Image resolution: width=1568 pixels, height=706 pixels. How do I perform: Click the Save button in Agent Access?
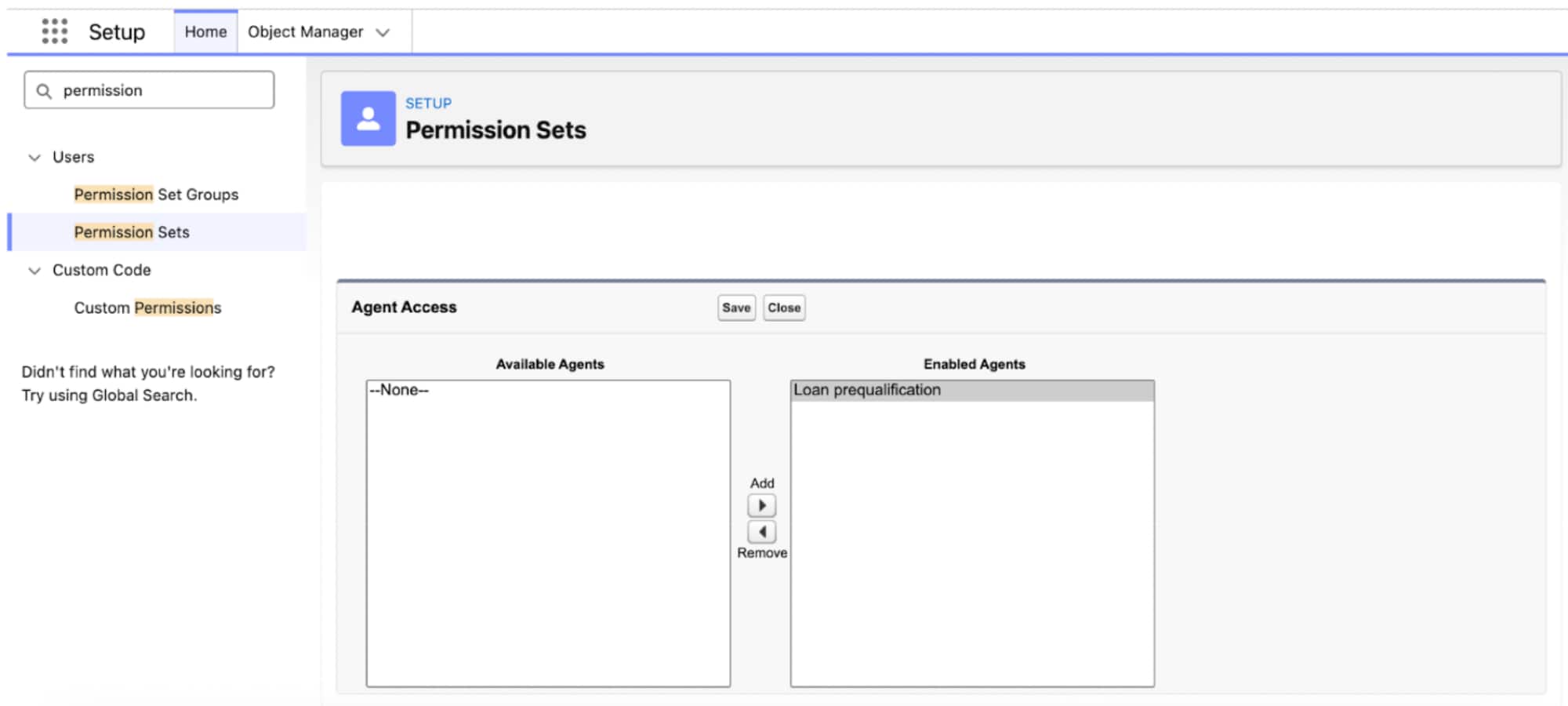coord(735,308)
